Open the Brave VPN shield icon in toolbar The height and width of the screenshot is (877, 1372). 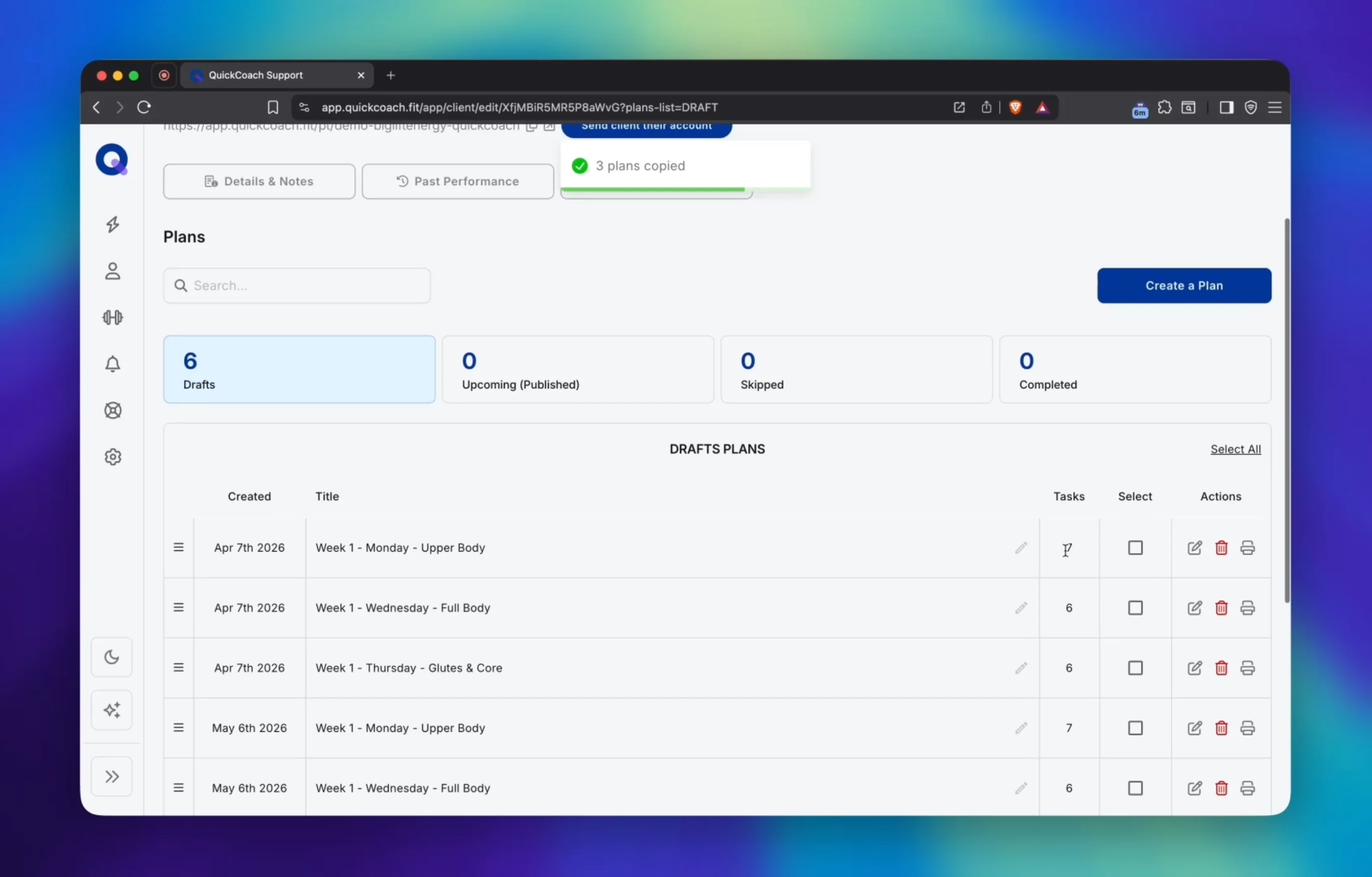click(1250, 107)
